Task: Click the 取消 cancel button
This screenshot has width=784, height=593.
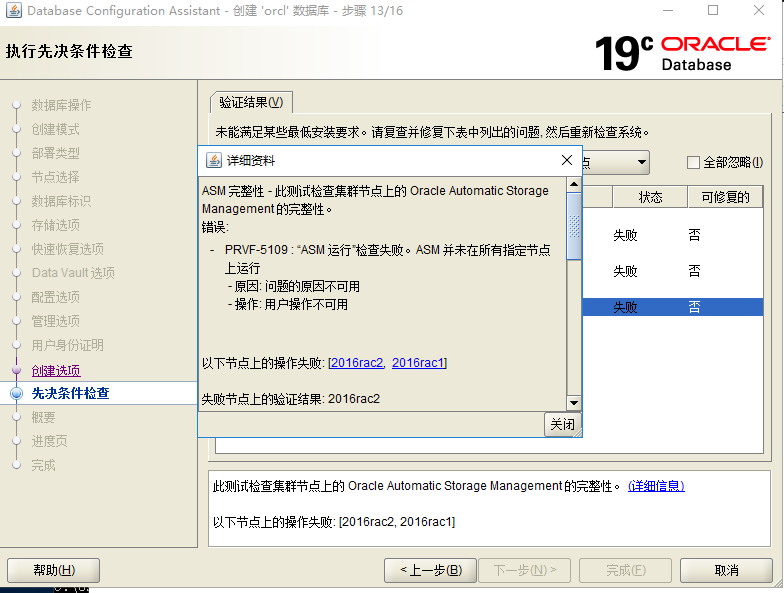Action: click(x=727, y=570)
